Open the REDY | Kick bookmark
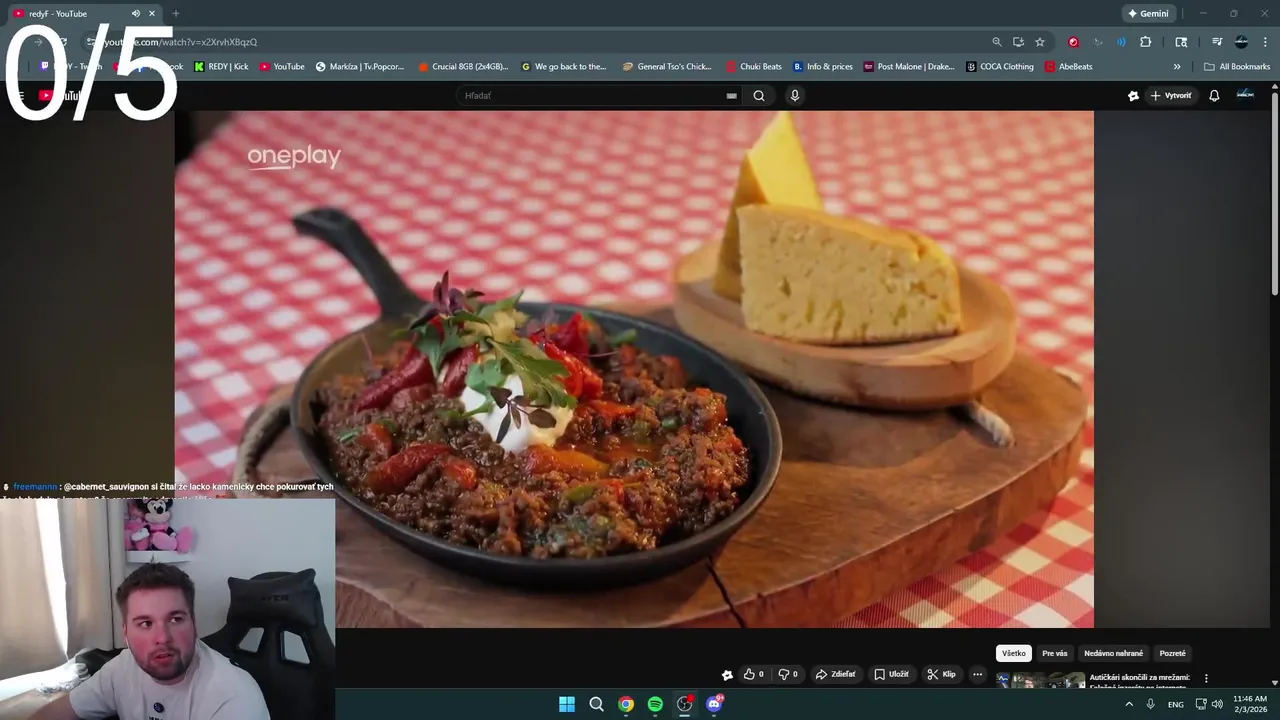1280x720 pixels. pyautogui.click(x=221, y=67)
